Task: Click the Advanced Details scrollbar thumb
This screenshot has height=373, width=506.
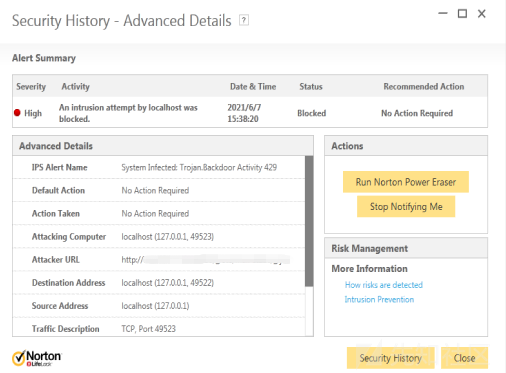Action: coord(309,221)
